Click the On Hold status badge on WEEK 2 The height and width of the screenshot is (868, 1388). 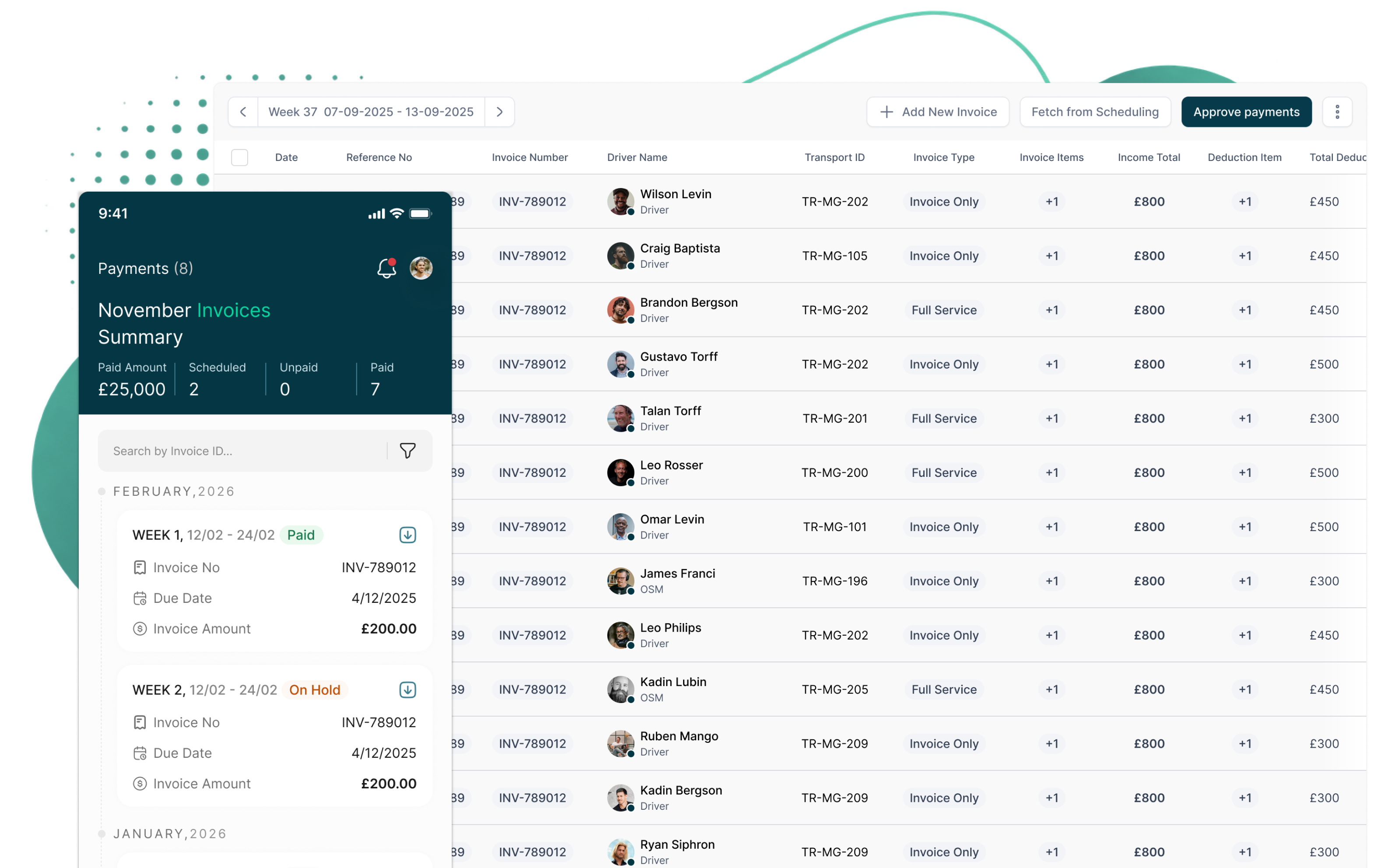315,689
